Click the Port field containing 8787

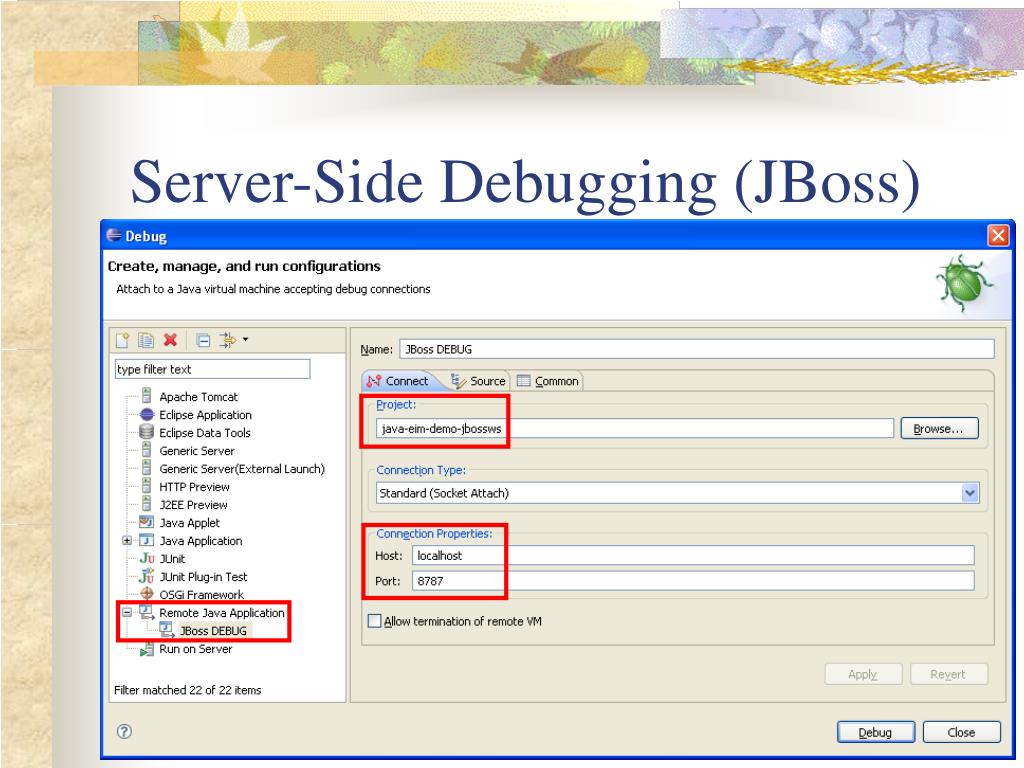(693, 581)
